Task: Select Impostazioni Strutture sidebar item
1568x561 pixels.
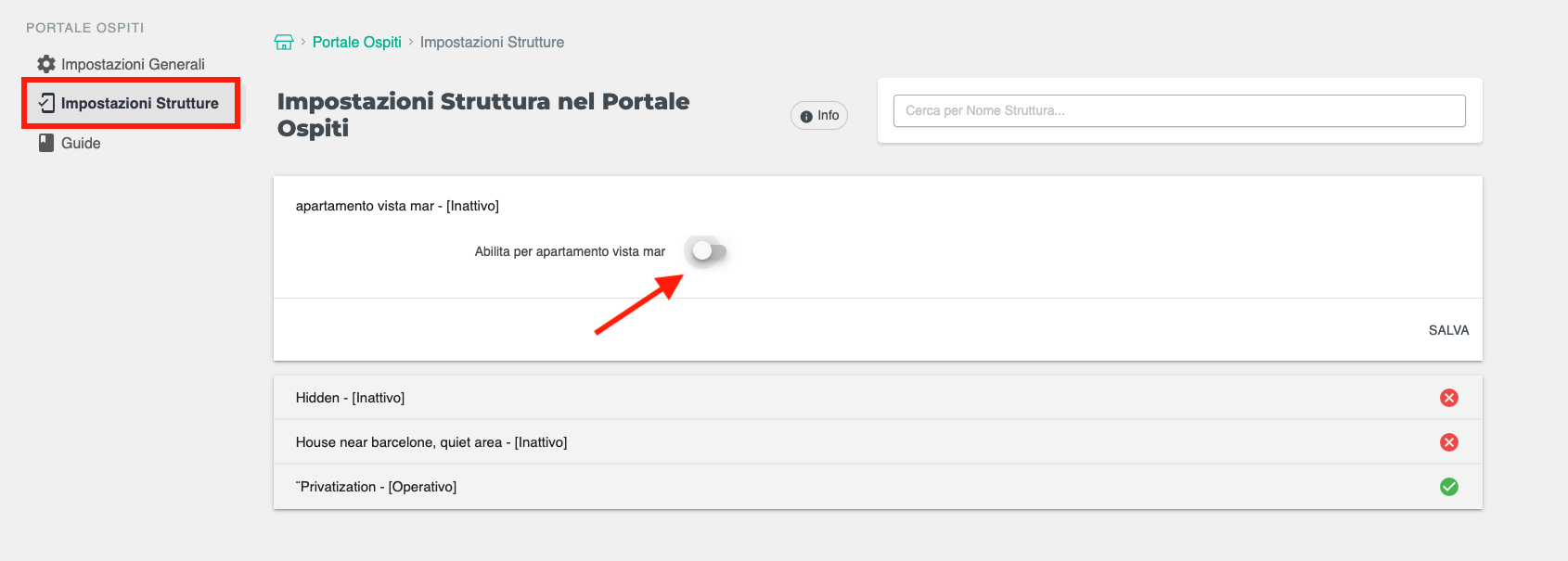Action: (x=139, y=103)
